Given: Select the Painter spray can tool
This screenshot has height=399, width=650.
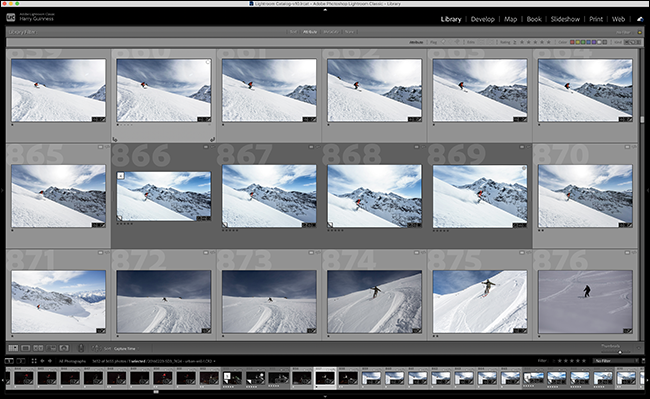Looking at the screenshot, I should 81,348.
